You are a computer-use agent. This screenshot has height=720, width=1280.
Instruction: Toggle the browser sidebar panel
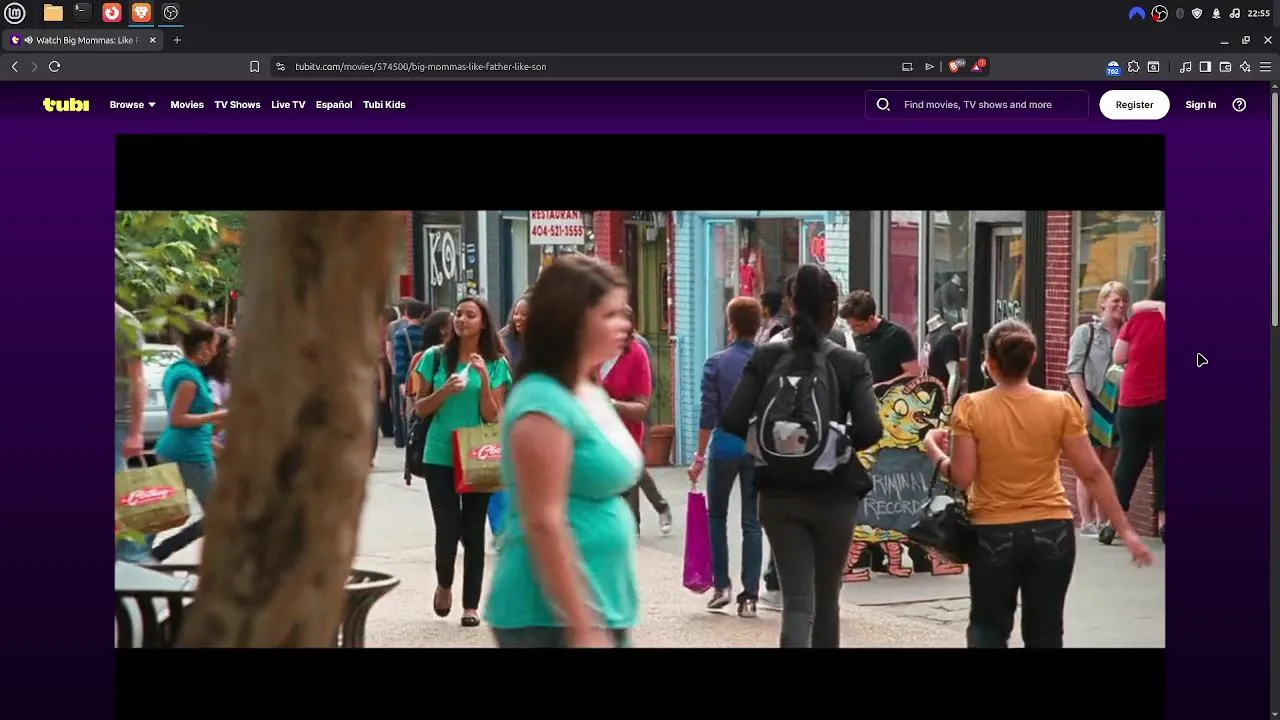click(1205, 66)
